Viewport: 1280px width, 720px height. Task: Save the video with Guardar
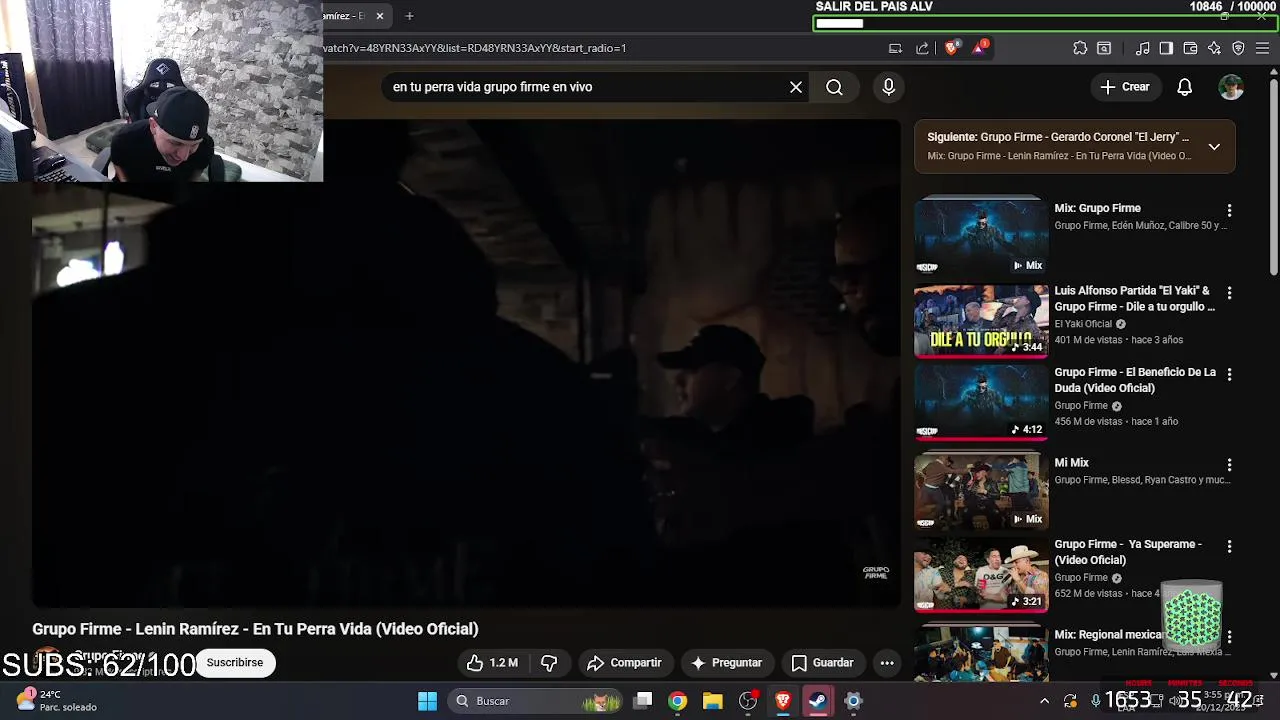click(822, 663)
